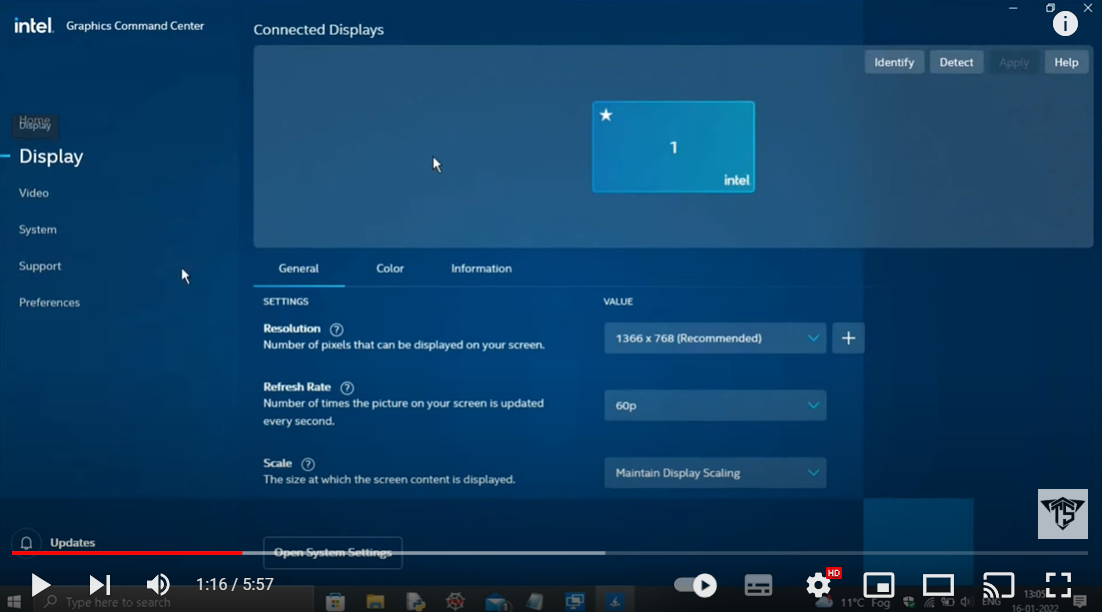Play the video

(40, 584)
